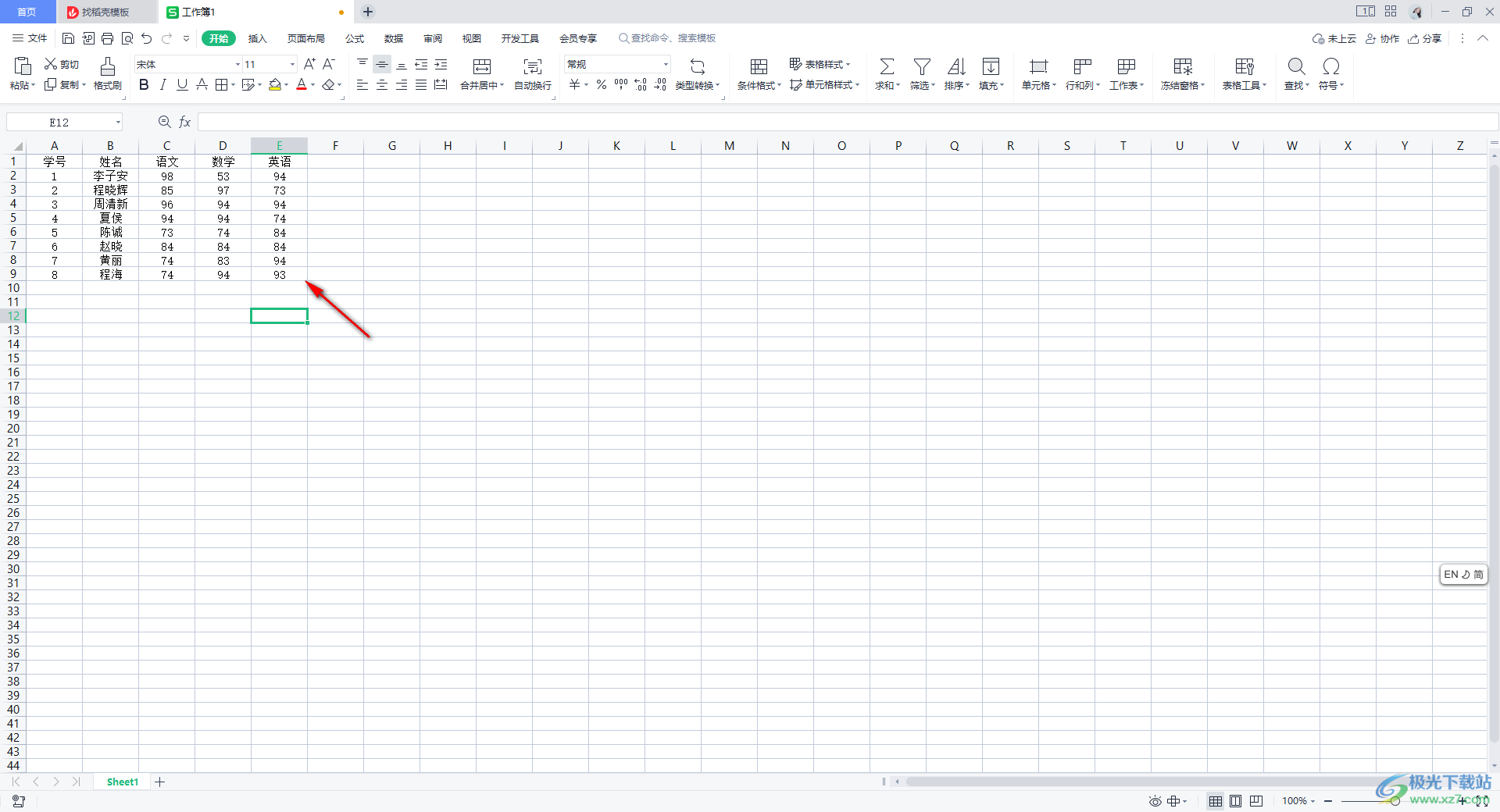Click the Sort (排序) icon
Image resolution: width=1500 pixels, height=812 pixels.
pos(956,66)
